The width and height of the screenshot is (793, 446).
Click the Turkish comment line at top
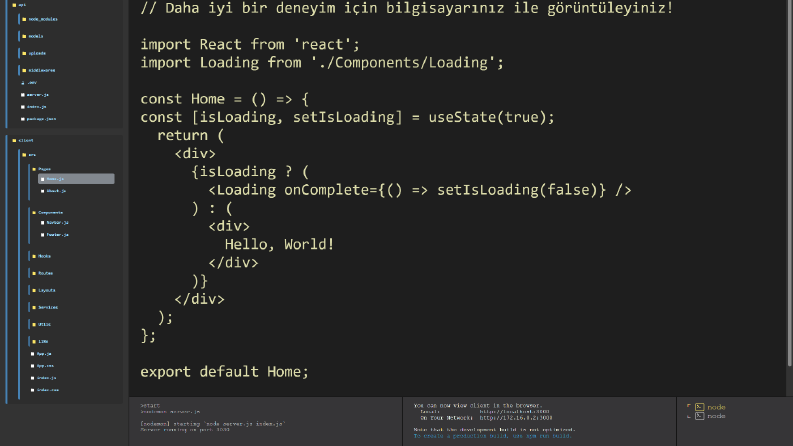point(407,8)
